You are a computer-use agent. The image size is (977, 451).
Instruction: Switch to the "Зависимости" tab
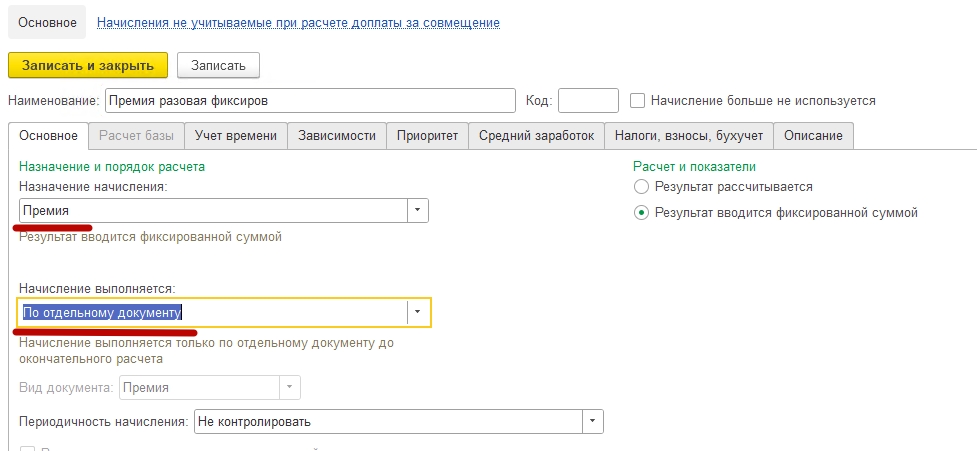(x=337, y=136)
